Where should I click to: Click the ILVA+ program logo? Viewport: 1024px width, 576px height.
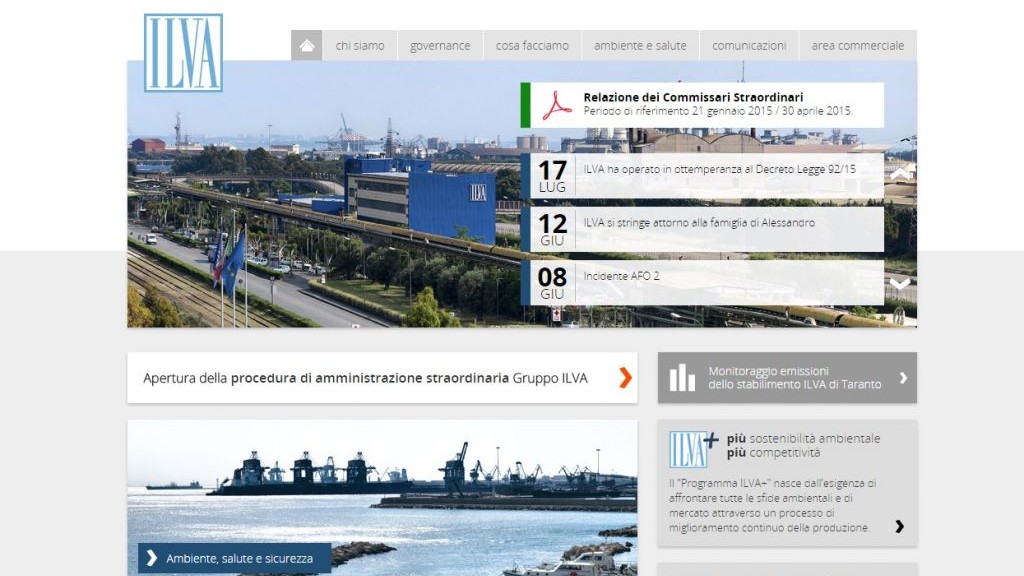694,448
